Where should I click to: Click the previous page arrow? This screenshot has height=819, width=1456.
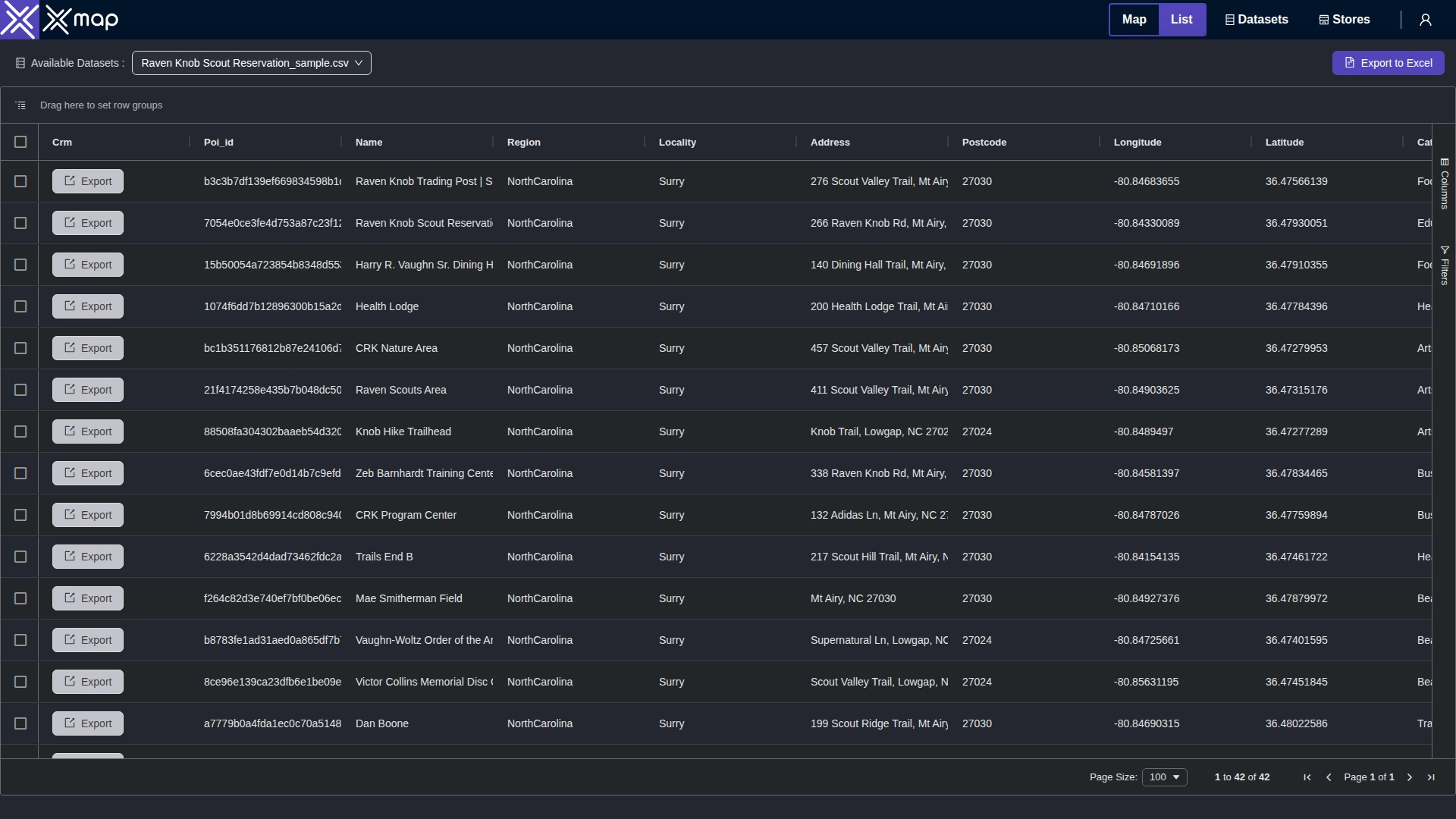click(x=1329, y=777)
